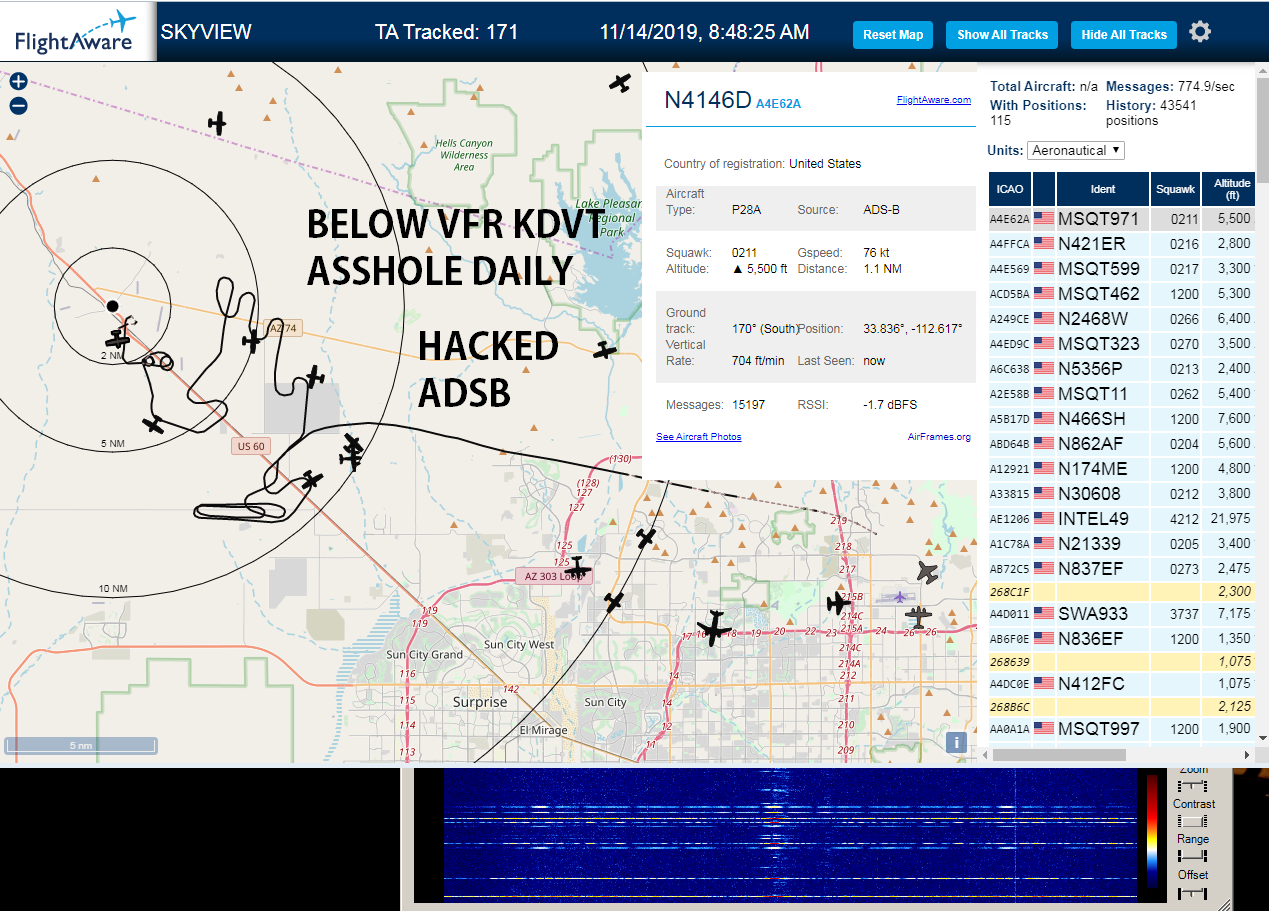
Task: Click Hide All Tracks button
Action: click(x=1124, y=34)
